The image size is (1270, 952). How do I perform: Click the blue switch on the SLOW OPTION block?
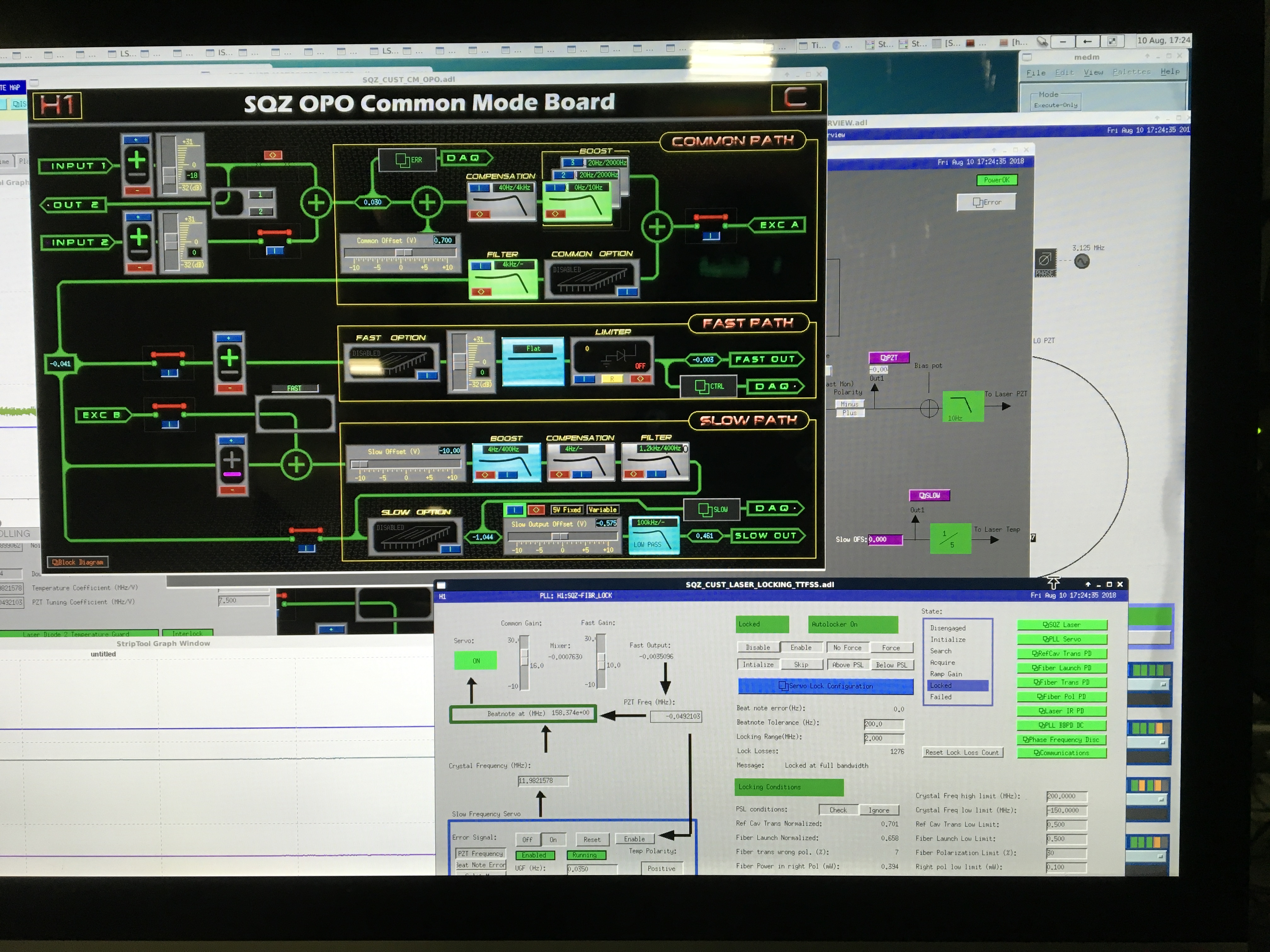[451, 549]
